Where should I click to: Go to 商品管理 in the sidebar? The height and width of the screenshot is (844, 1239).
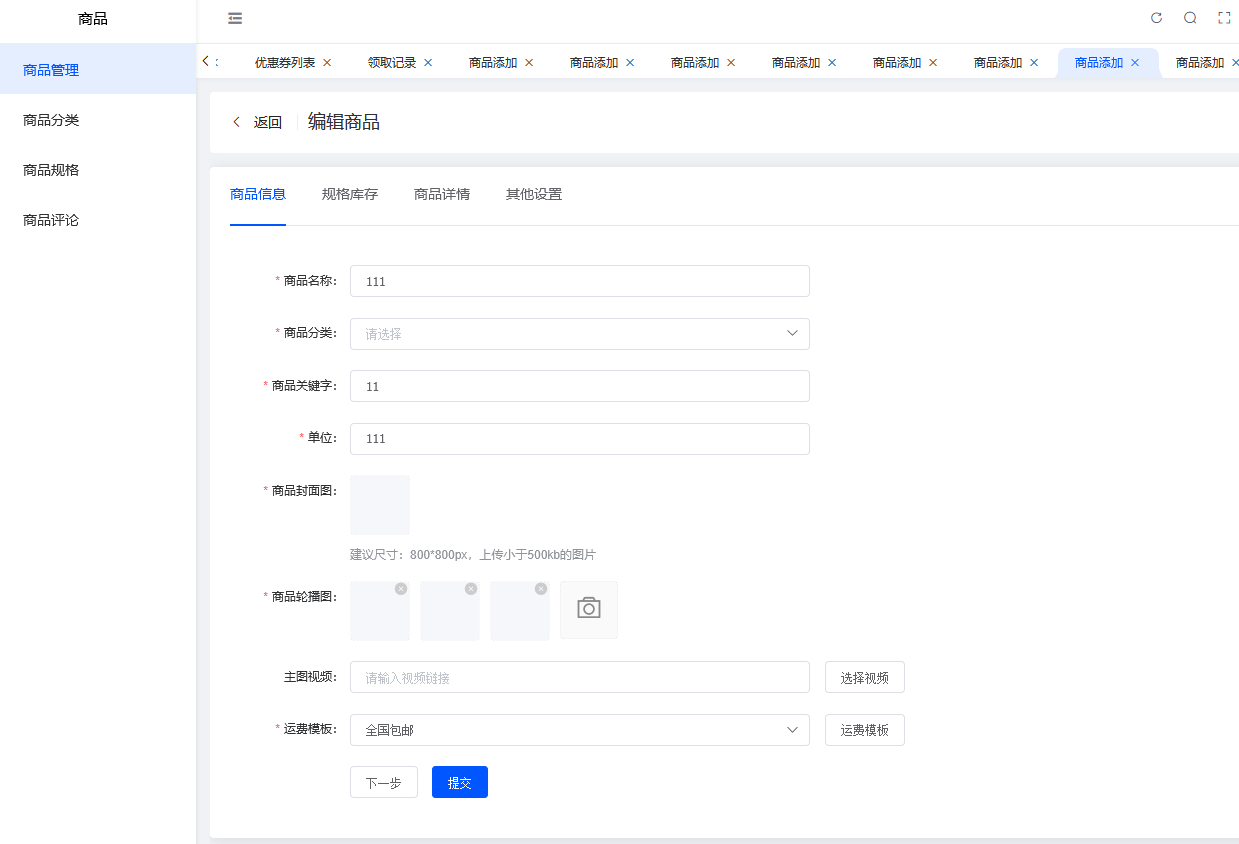tap(98, 70)
